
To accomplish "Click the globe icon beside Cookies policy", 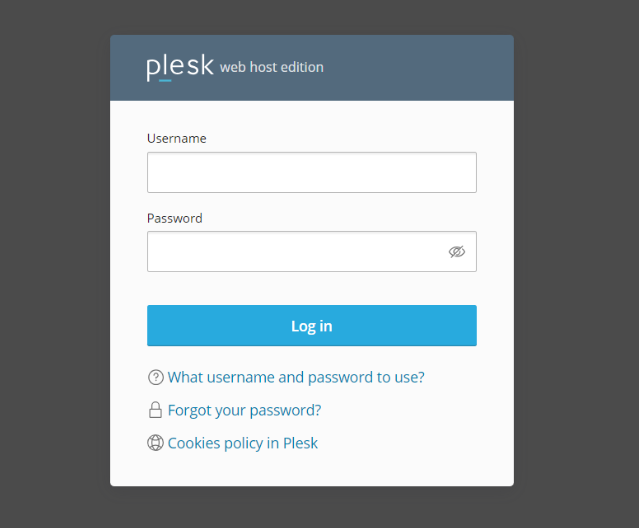I will pyautogui.click(x=155, y=442).
